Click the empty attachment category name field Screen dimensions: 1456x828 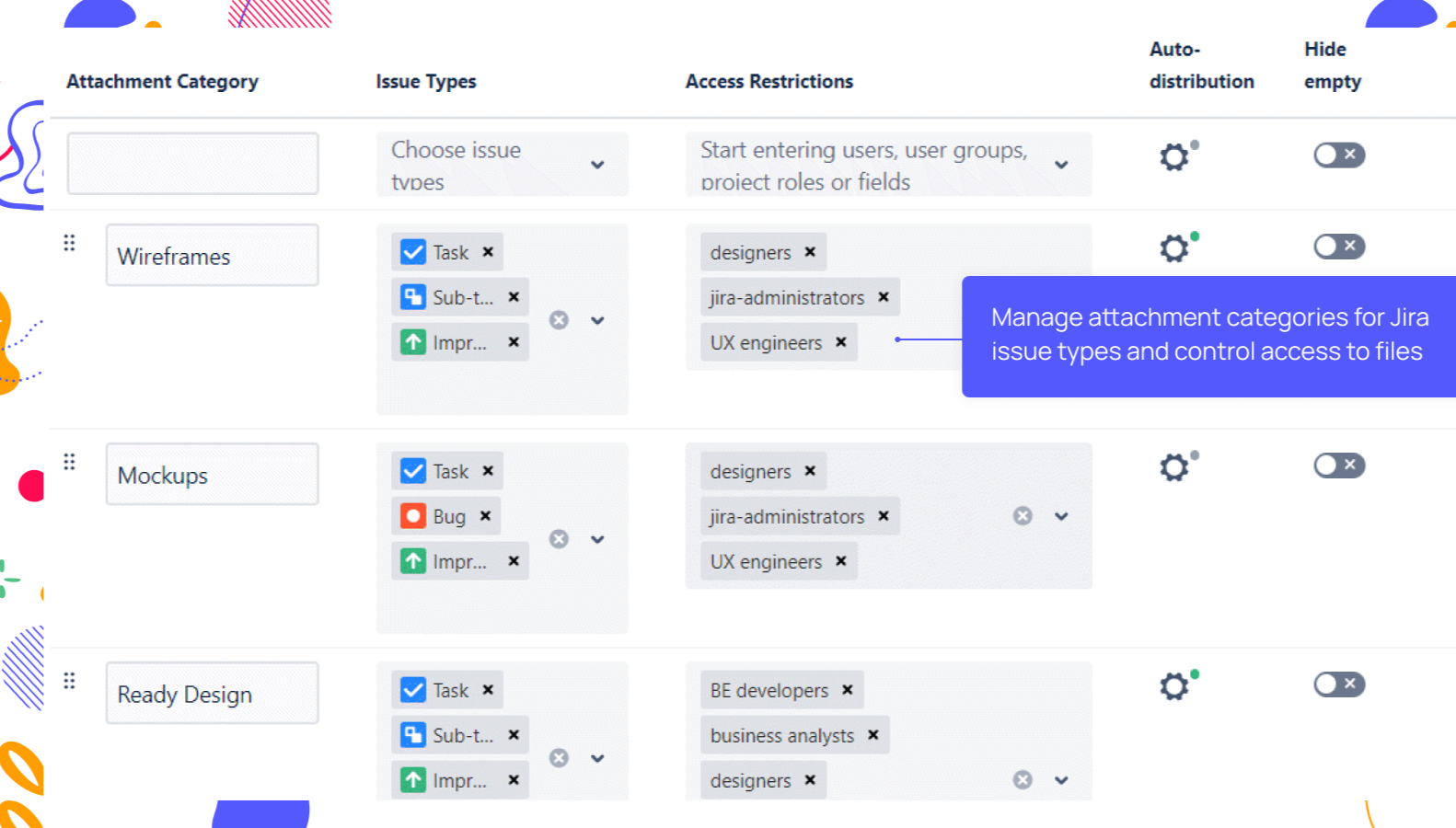(x=193, y=164)
